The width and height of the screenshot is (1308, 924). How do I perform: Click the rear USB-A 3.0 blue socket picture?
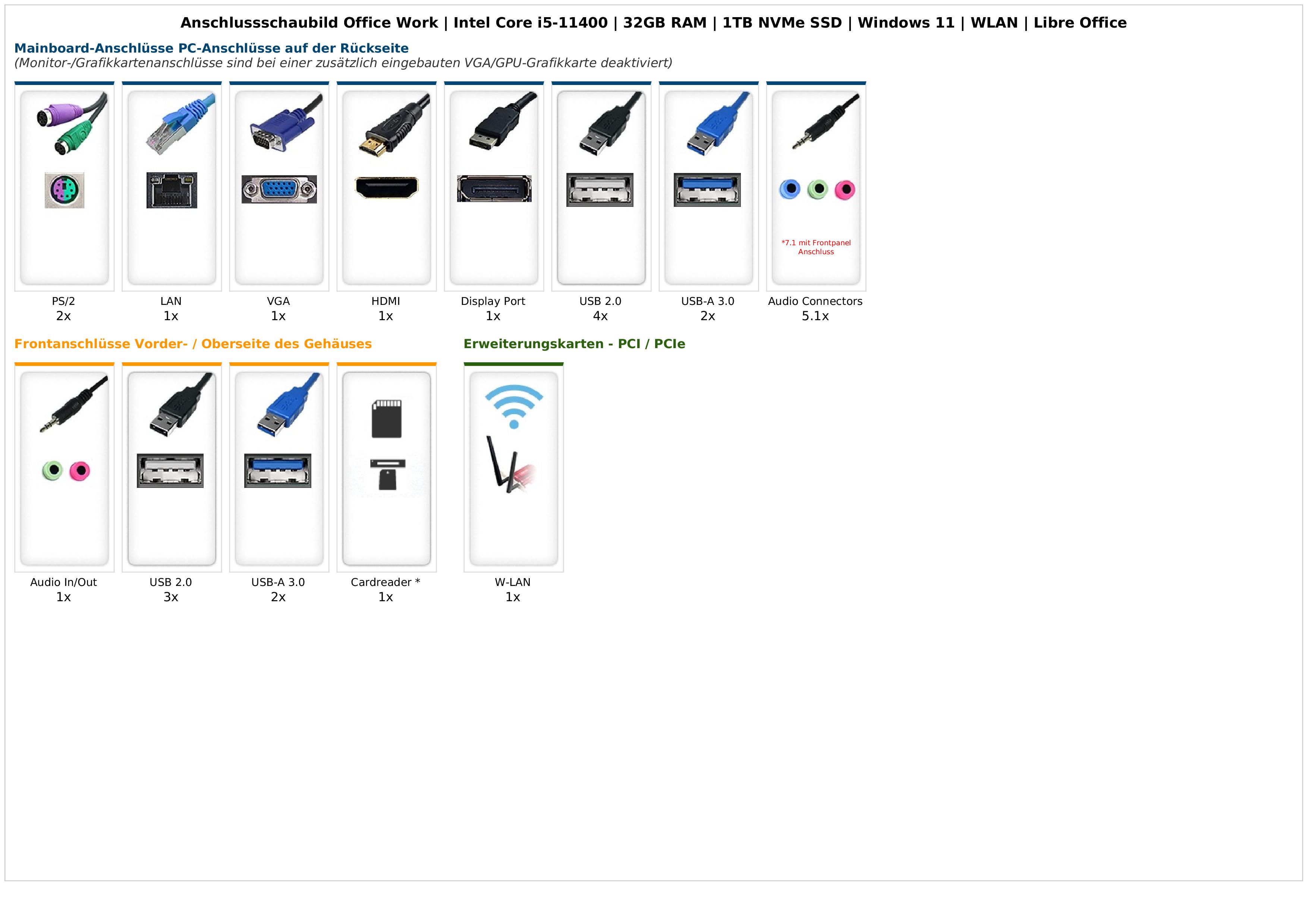pyautogui.click(x=707, y=190)
